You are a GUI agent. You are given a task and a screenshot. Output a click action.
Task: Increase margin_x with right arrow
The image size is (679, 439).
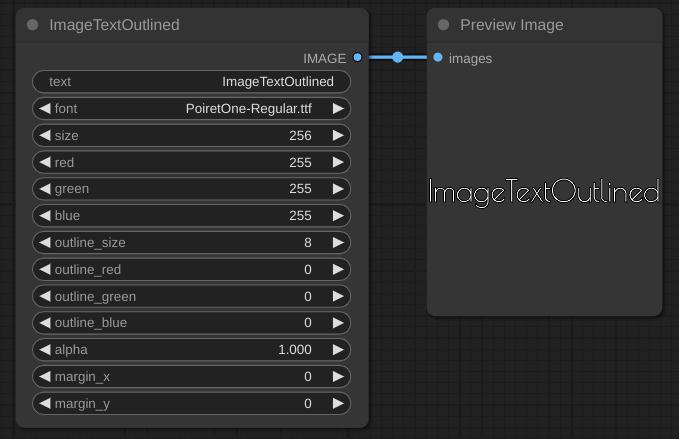(x=338, y=377)
